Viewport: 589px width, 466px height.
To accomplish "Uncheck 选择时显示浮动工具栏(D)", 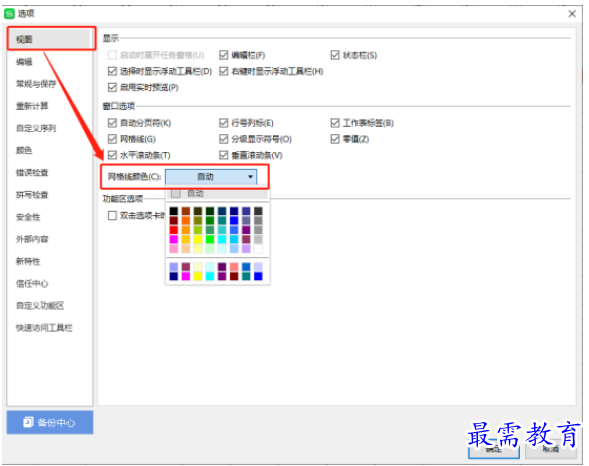I will tap(112, 71).
